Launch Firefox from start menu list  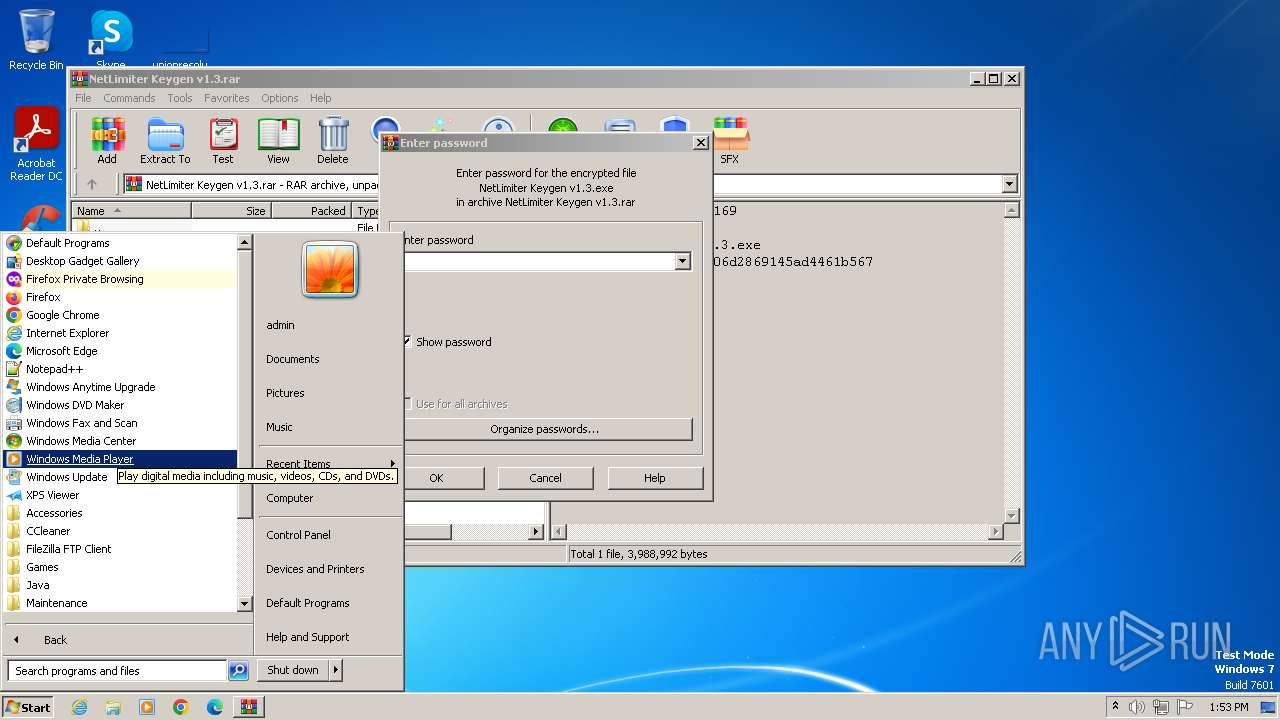(x=120, y=297)
